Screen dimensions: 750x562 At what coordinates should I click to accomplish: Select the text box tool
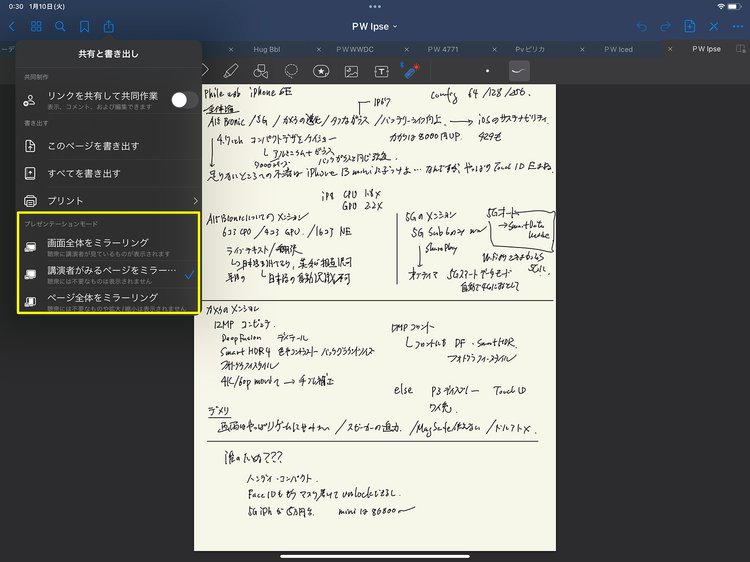381,71
